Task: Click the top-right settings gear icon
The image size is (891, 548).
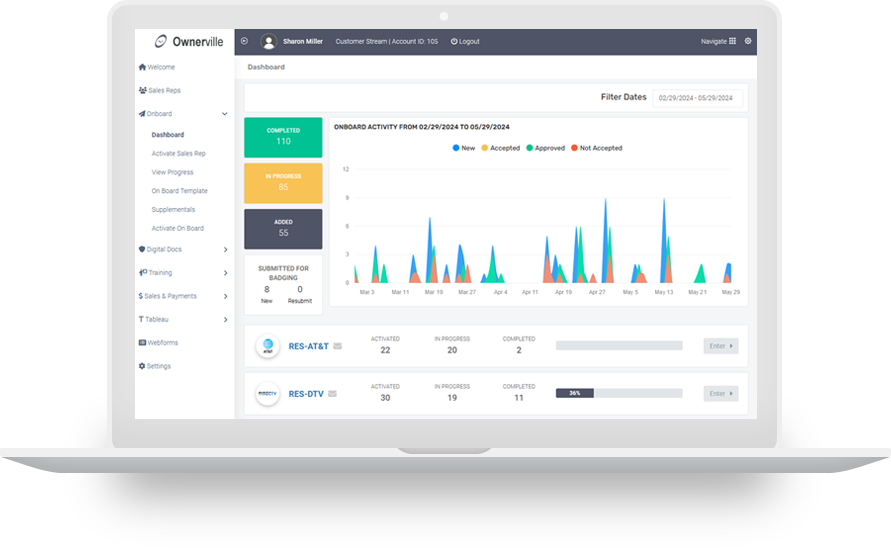Action: point(748,41)
